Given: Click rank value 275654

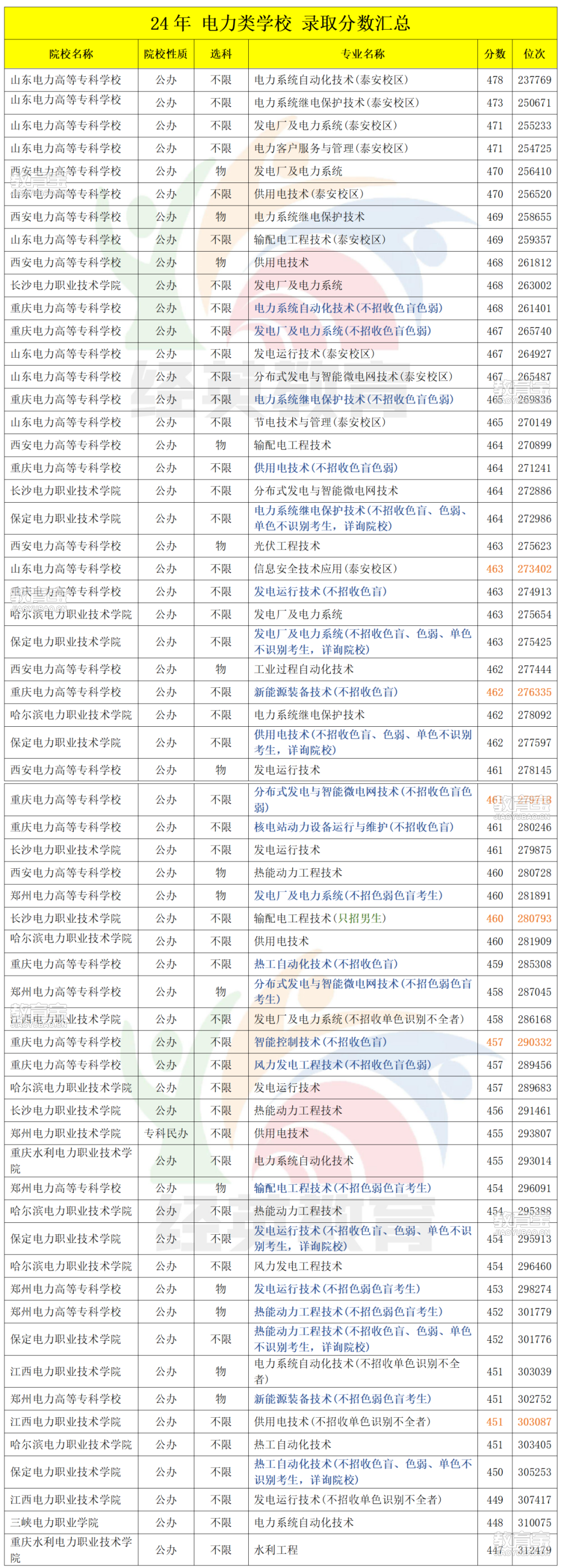Looking at the screenshot, I should coord(534,614).
